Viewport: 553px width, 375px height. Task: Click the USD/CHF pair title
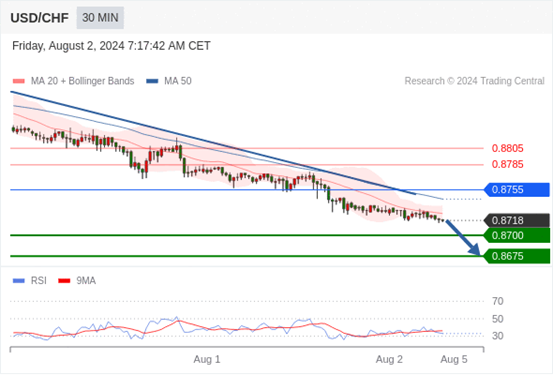point(40,18)
